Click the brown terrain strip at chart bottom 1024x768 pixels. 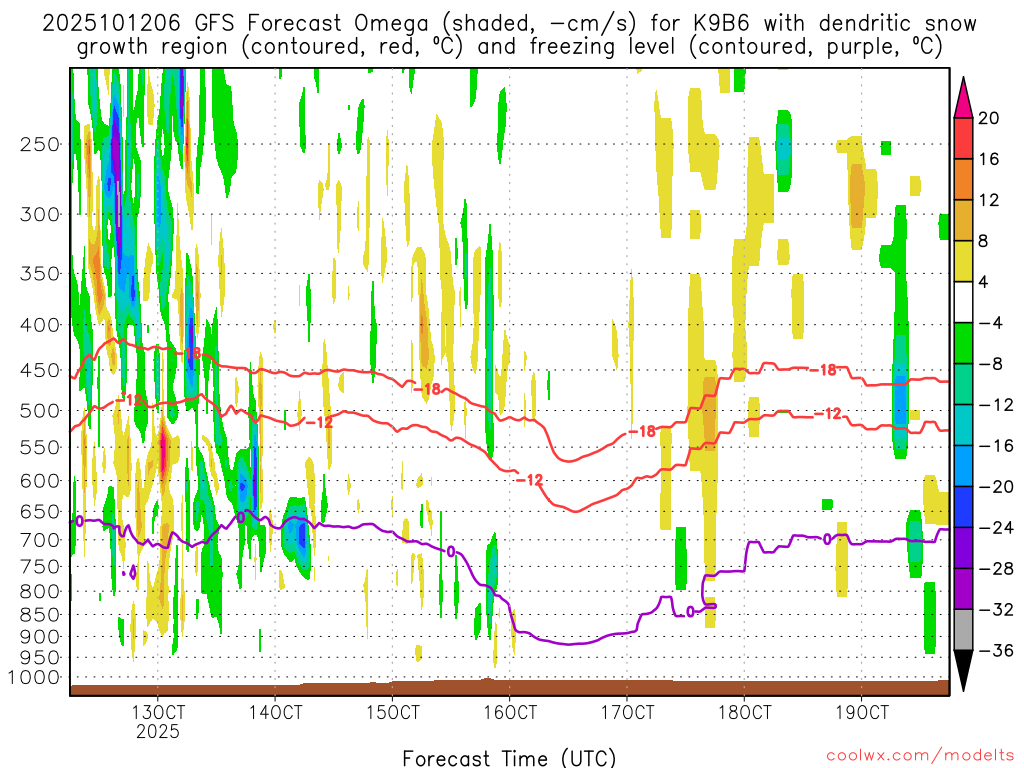509,687
